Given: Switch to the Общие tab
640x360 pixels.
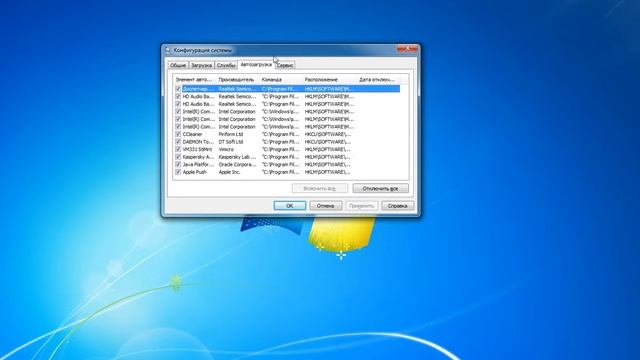Looking at the screenshot, I should (x=178, y=65).
